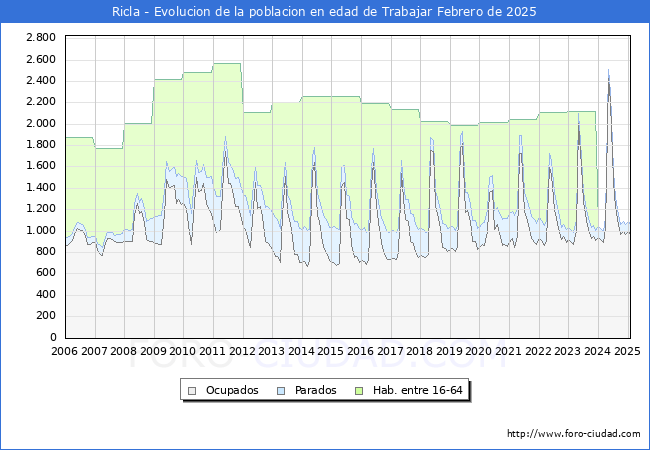Click the 2014 x-axis label
Screen dimensions: 650x450
pos(301,351)
